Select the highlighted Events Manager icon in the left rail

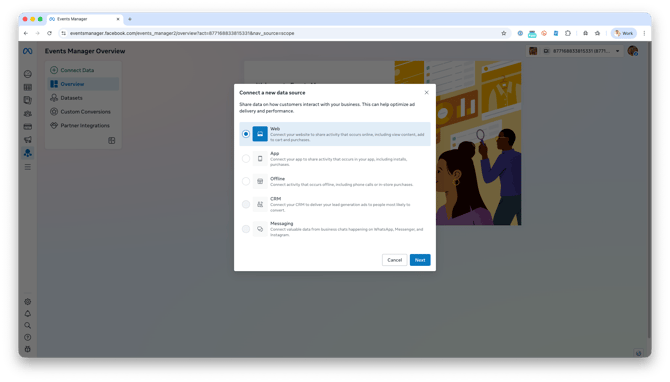point(28,153)
